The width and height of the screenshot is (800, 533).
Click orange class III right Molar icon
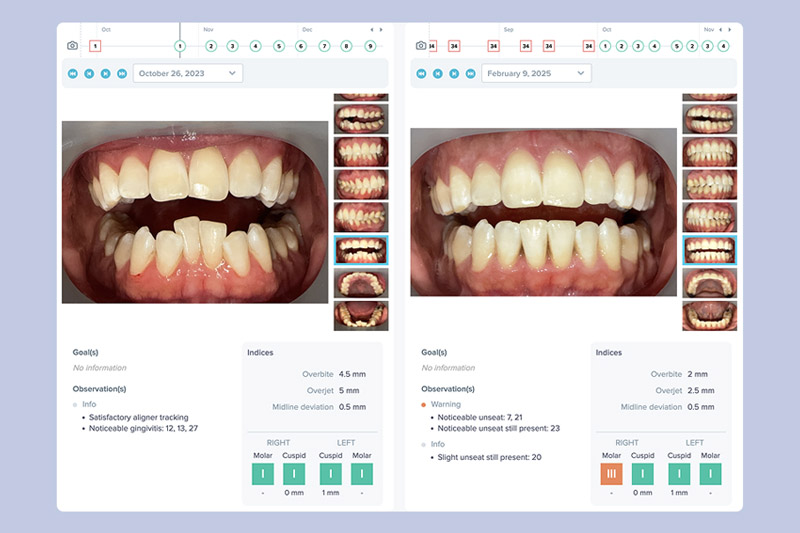pos(611,474)
